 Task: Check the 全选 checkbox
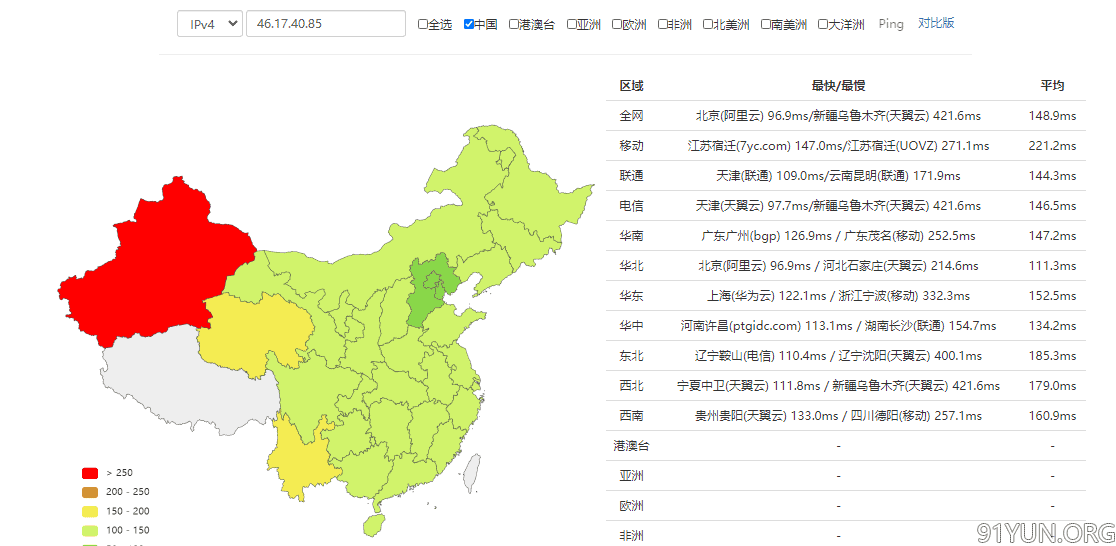[423, 25]
